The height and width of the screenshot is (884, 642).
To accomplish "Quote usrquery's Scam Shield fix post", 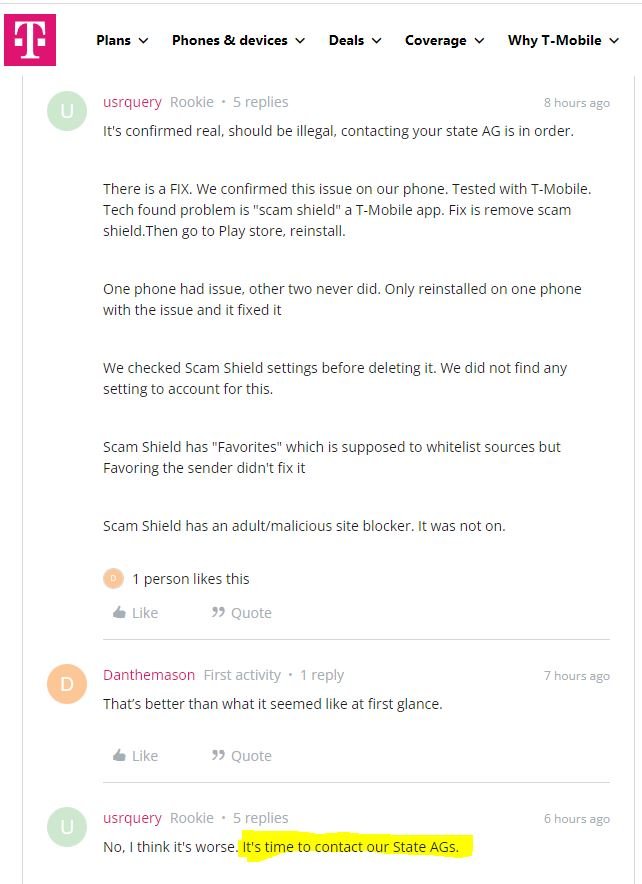I will click(241, 613).
